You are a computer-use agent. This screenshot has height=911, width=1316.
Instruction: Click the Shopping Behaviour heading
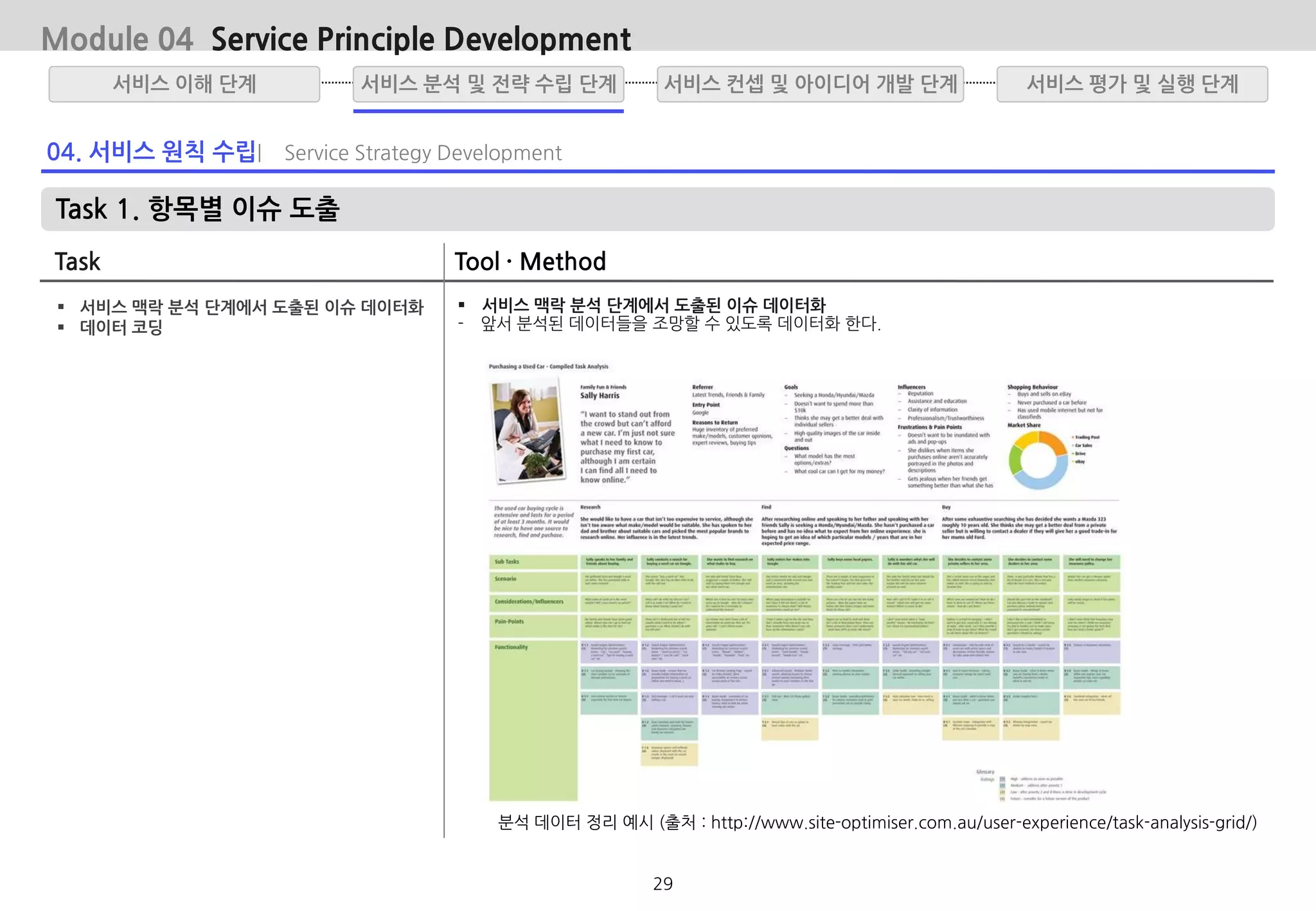[x=1032, y=387]
